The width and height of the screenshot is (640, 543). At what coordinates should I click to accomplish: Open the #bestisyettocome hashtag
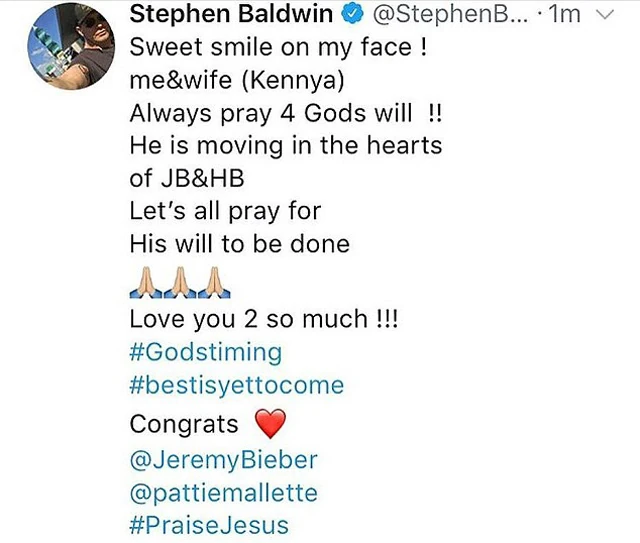pos(236,386)
